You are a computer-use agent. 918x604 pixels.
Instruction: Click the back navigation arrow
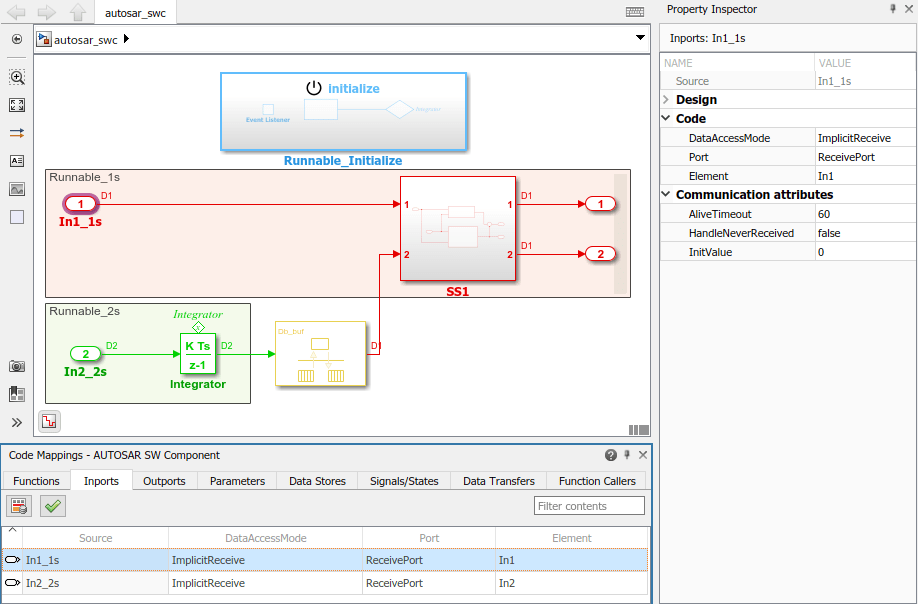click(16, 12)
